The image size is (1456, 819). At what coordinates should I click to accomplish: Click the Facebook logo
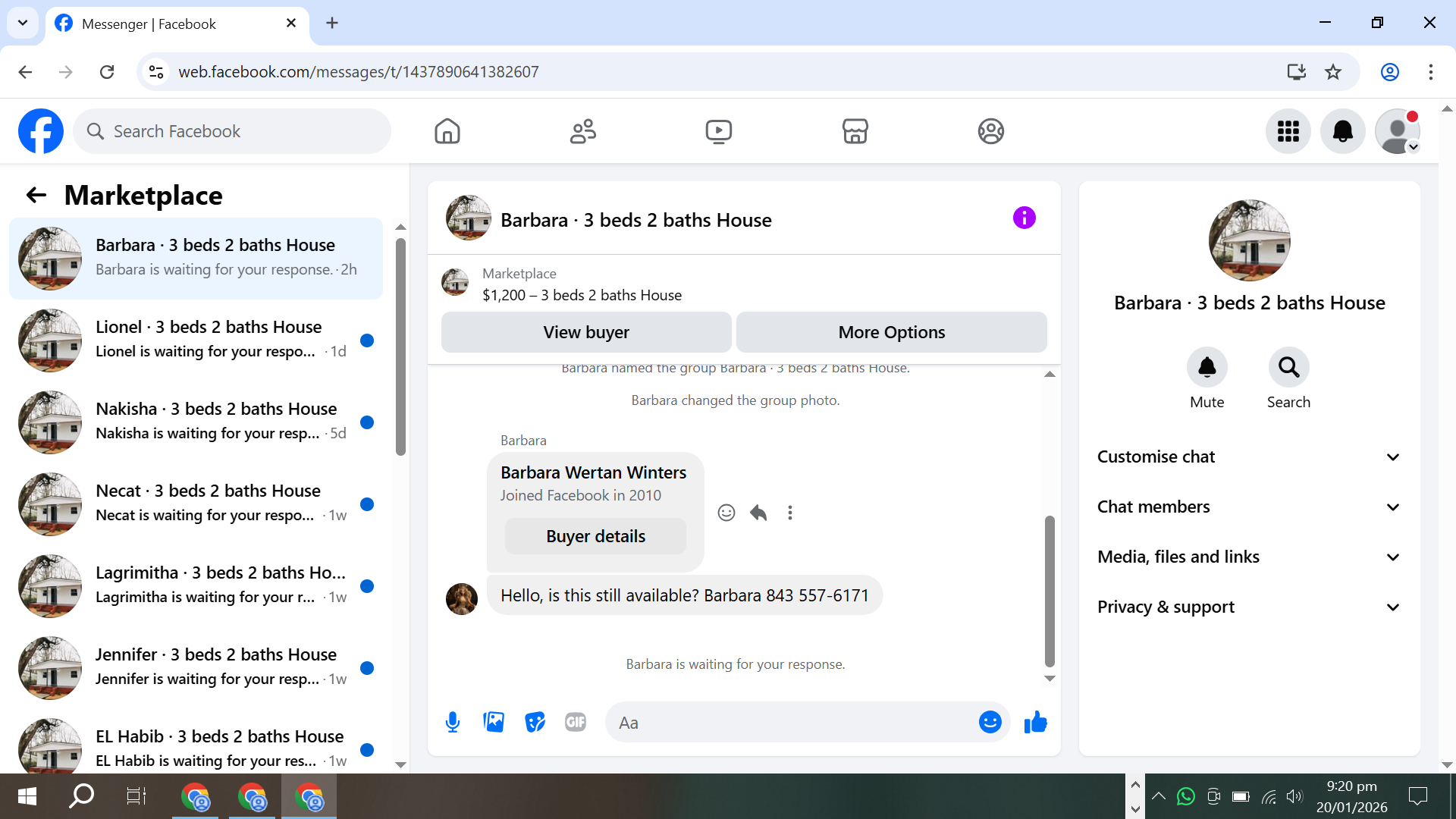click(x=41, y=131)
